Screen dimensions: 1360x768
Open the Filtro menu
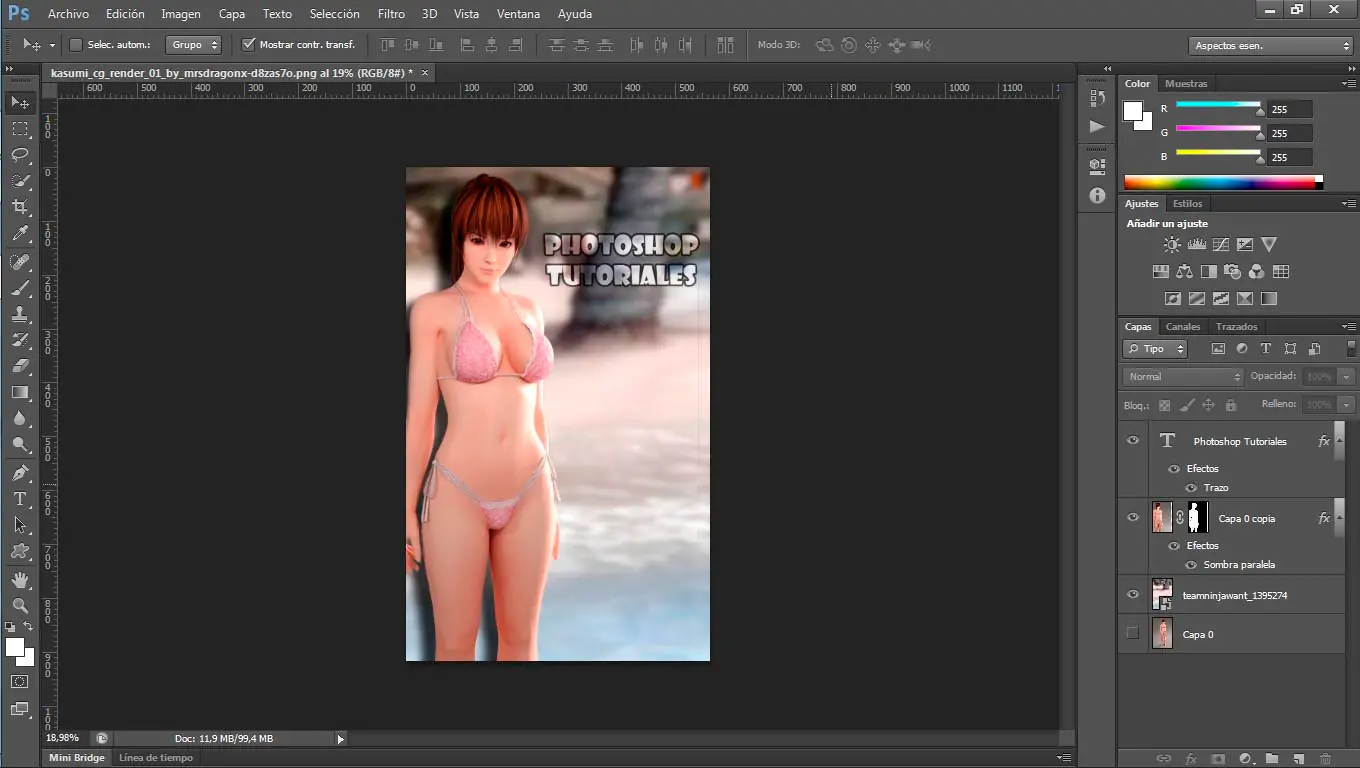click(391, 14)
